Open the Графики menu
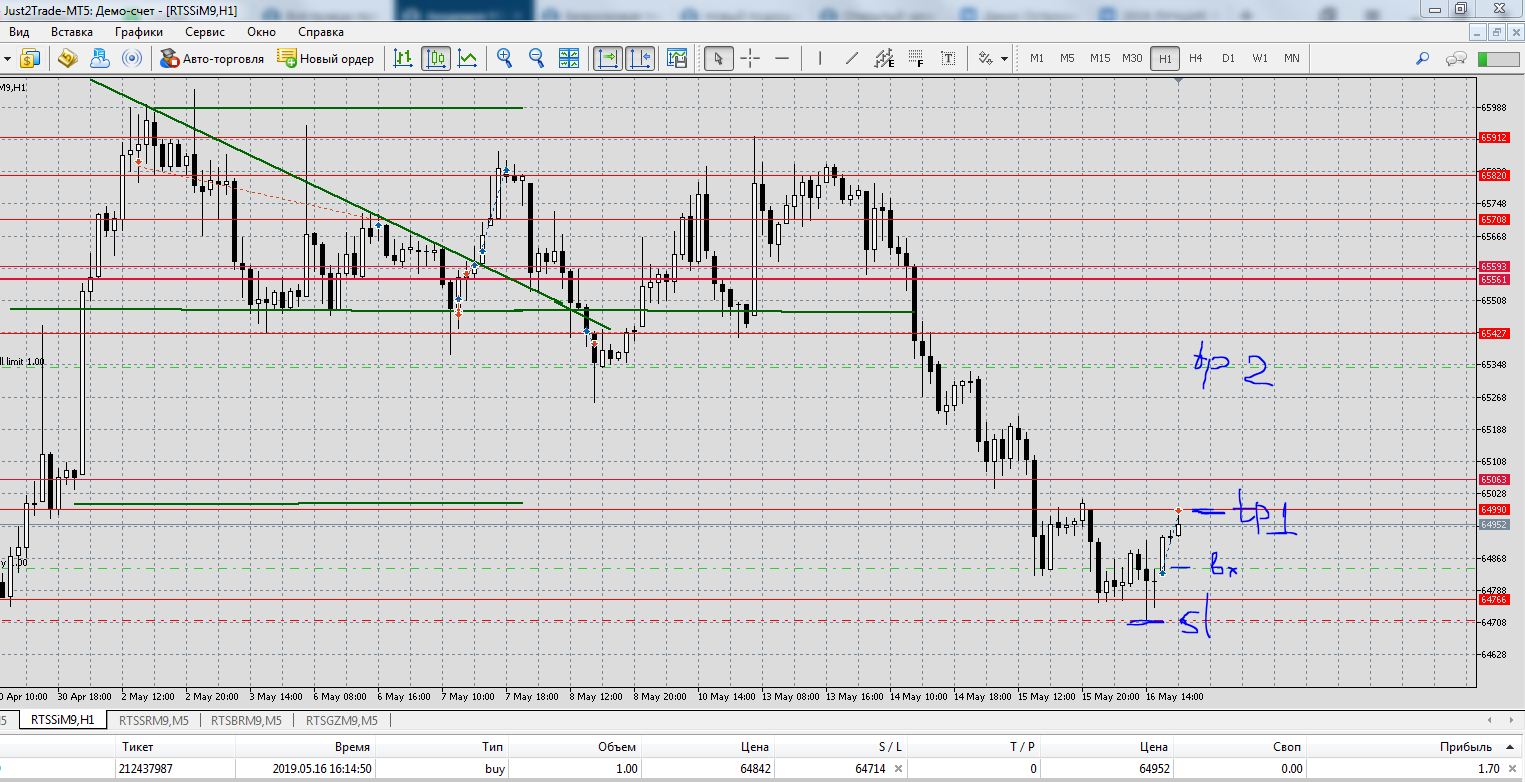The height and width of the screenshot is (782, 1525). click(139, 32)
